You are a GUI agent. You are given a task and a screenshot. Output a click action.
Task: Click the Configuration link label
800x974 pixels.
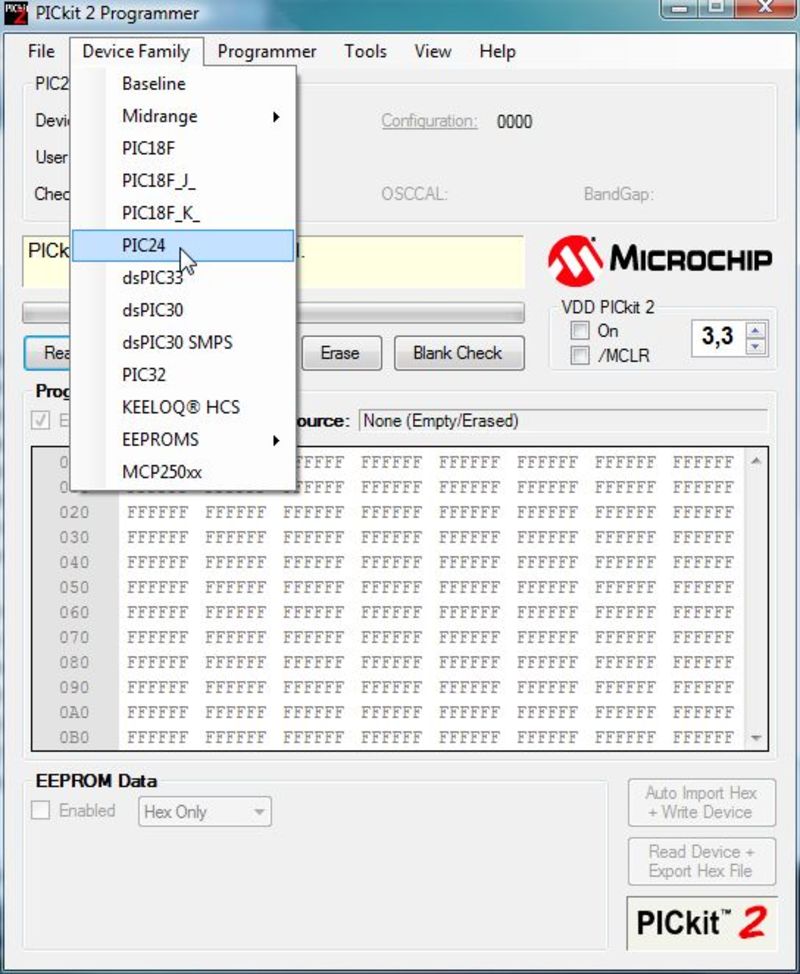coord(429,121)
